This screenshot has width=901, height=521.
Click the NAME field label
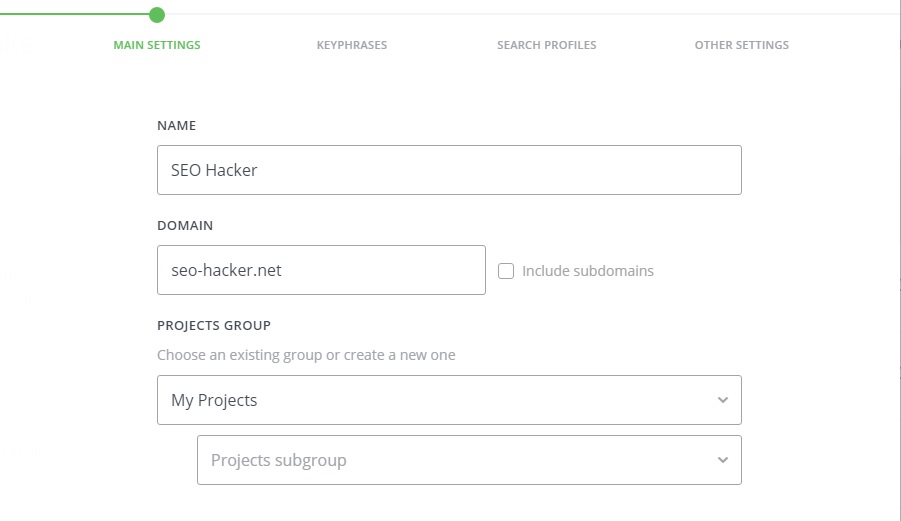(177, 126)
